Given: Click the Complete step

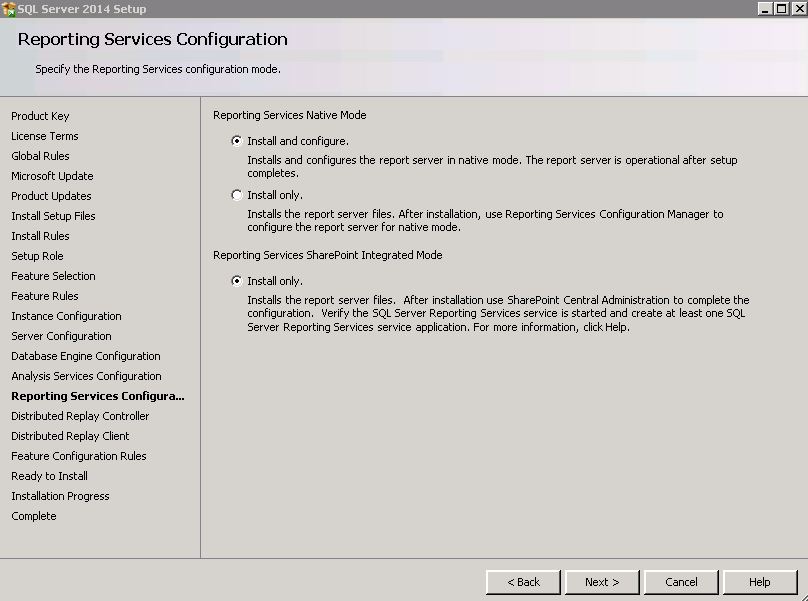Looking at the screenshot, I should pyautogui.click(x=34, y=516).
